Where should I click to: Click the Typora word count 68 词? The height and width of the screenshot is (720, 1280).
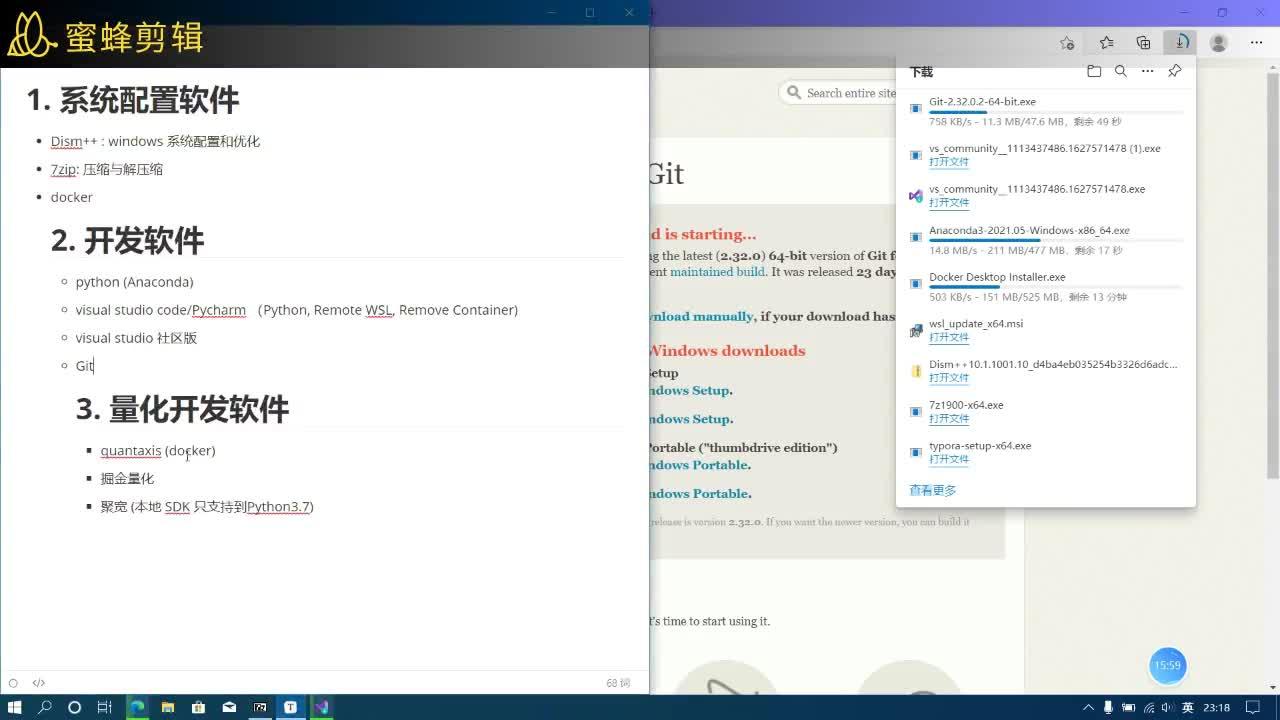[x=618, y=683]
